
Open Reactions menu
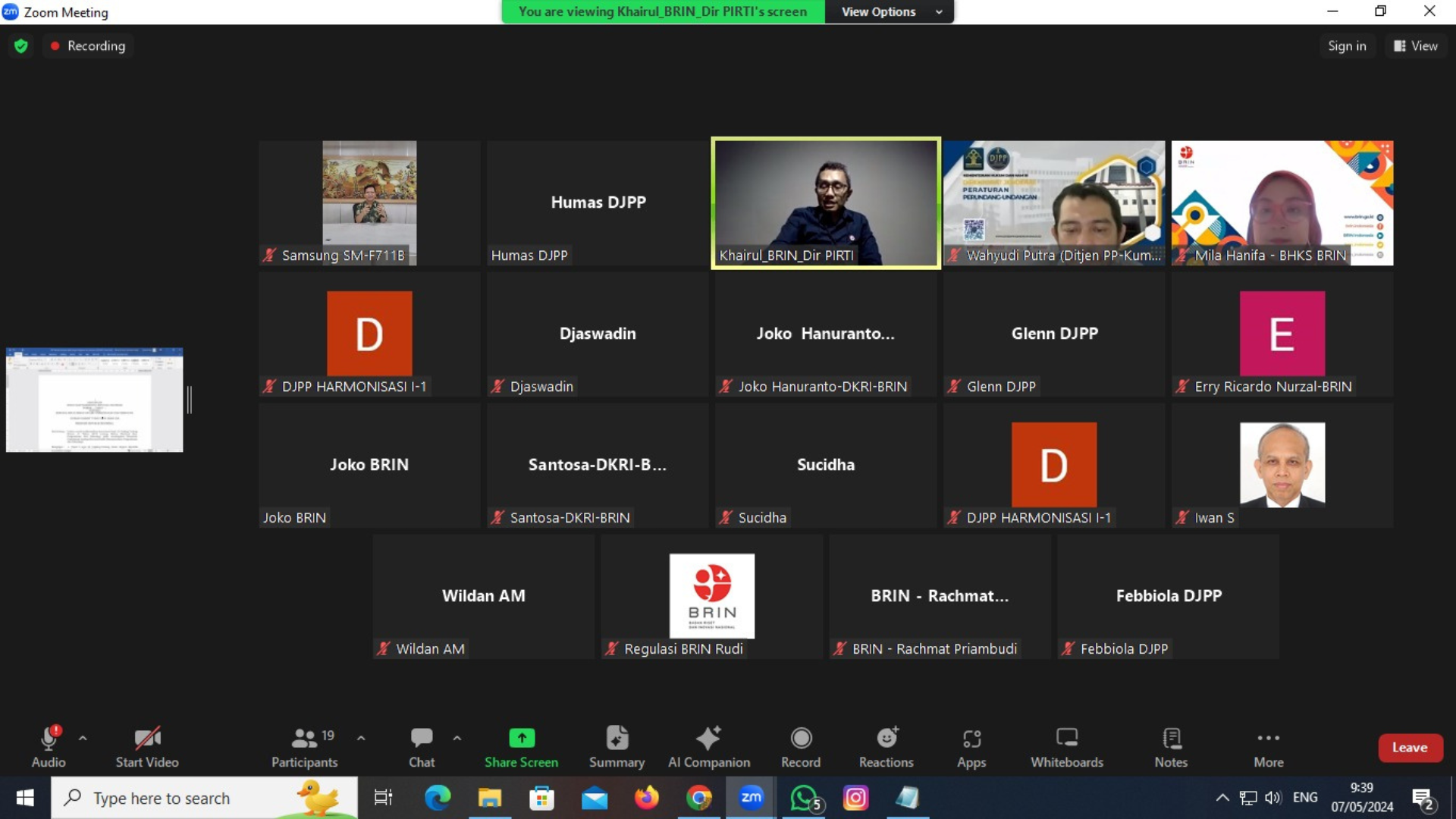pos(886,747)
